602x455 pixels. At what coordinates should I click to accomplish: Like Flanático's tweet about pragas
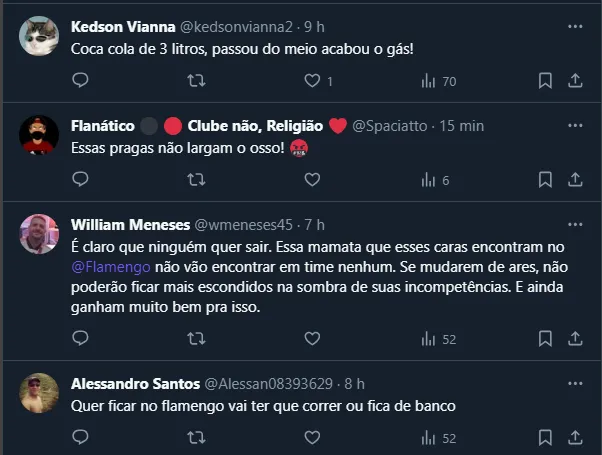[x=312, y=180]
